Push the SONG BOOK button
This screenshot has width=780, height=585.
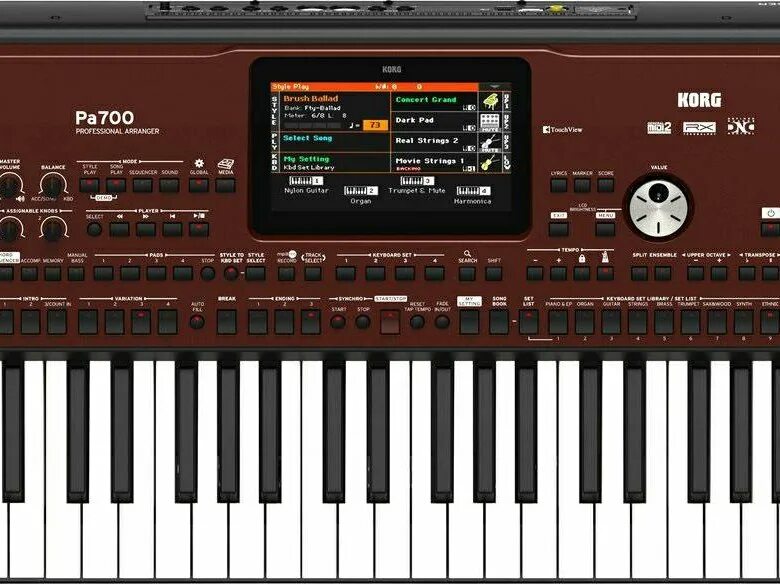pos(498,322)
